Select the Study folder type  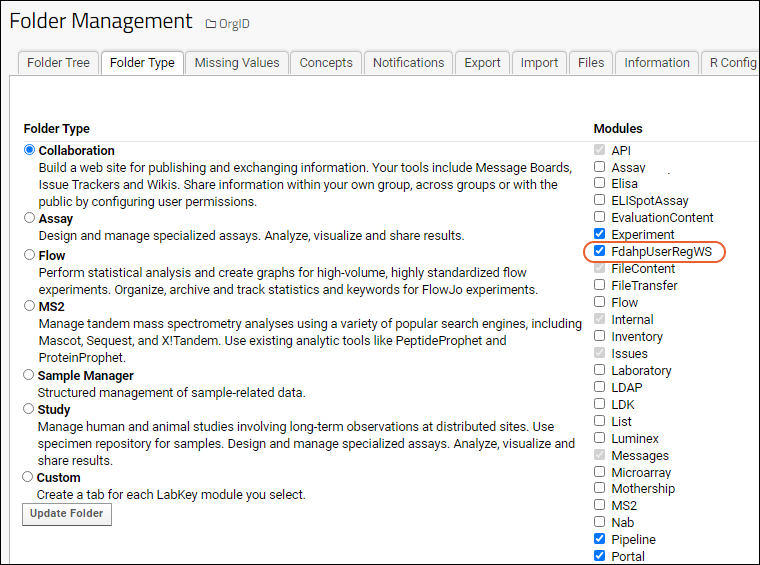[29, 409]
